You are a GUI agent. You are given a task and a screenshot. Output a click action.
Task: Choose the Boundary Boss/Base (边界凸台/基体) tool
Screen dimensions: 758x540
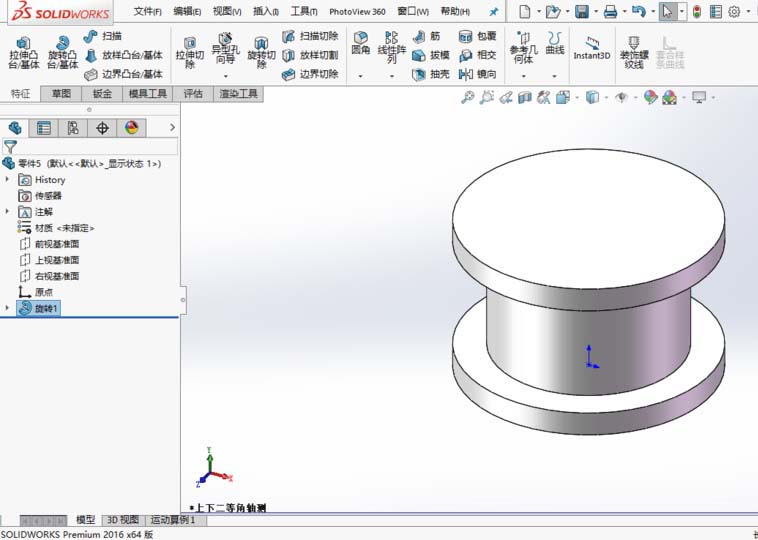[x=123, y=74]
